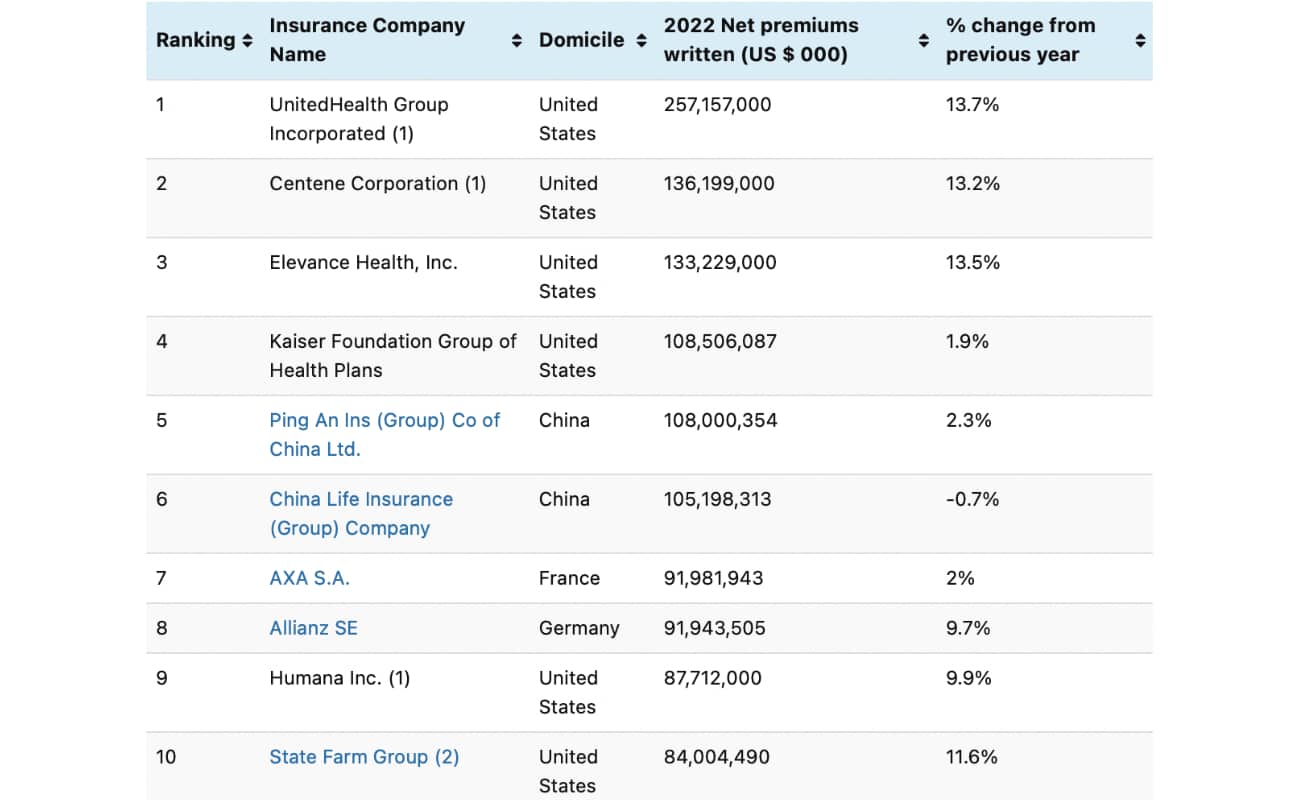Open the Ping An Ins (Group) link

[385, 434]
